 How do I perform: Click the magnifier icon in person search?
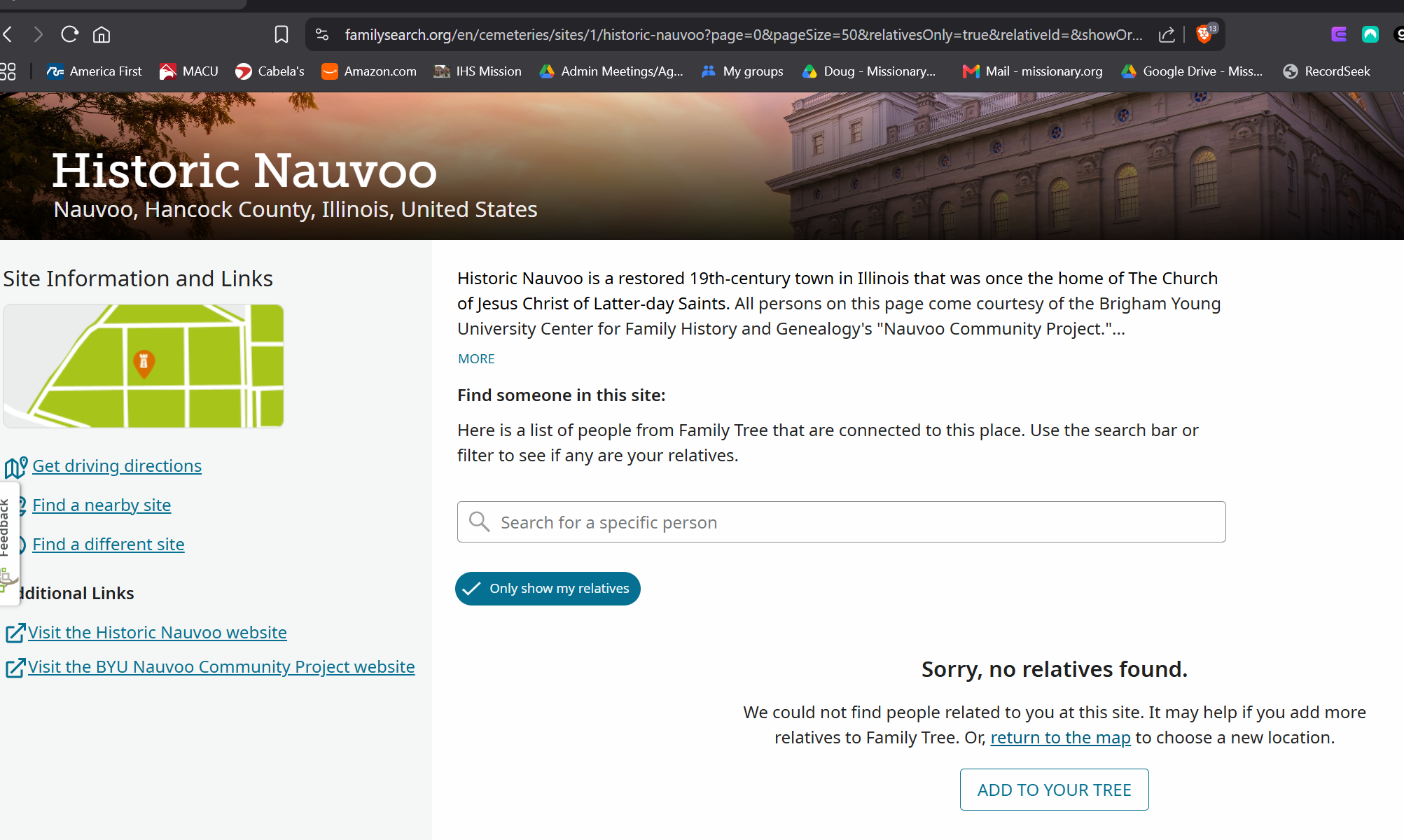(479, 521)
